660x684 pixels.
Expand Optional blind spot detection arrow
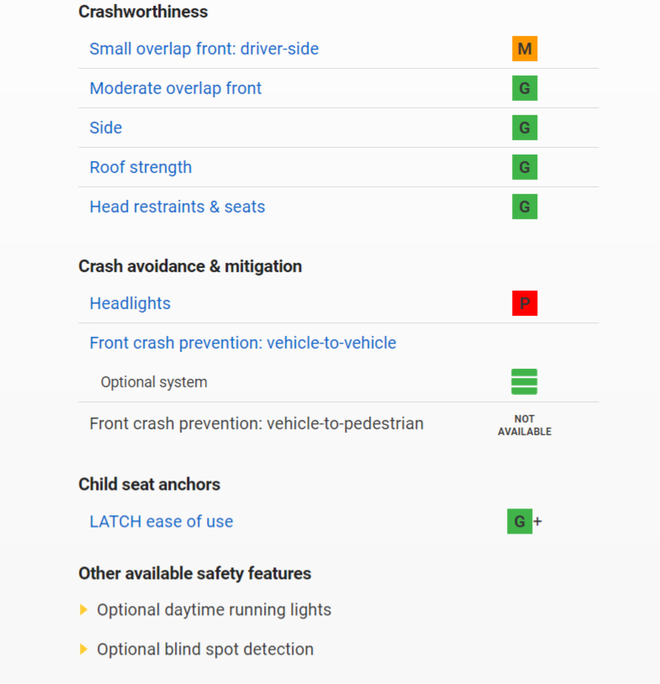coord(84,650)
